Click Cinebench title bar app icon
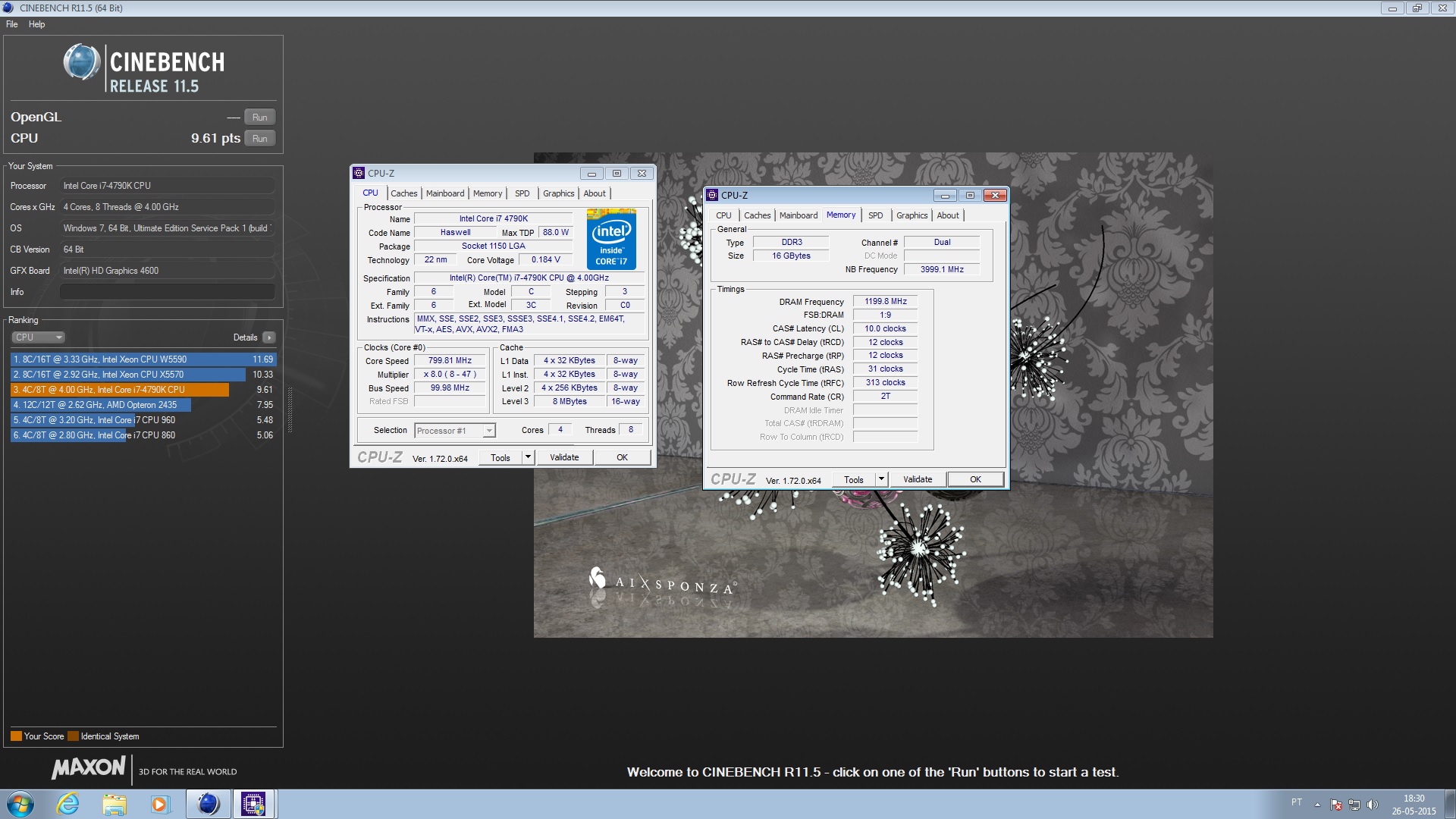This screenshot has width=1456, height=819. pos(9,8)
